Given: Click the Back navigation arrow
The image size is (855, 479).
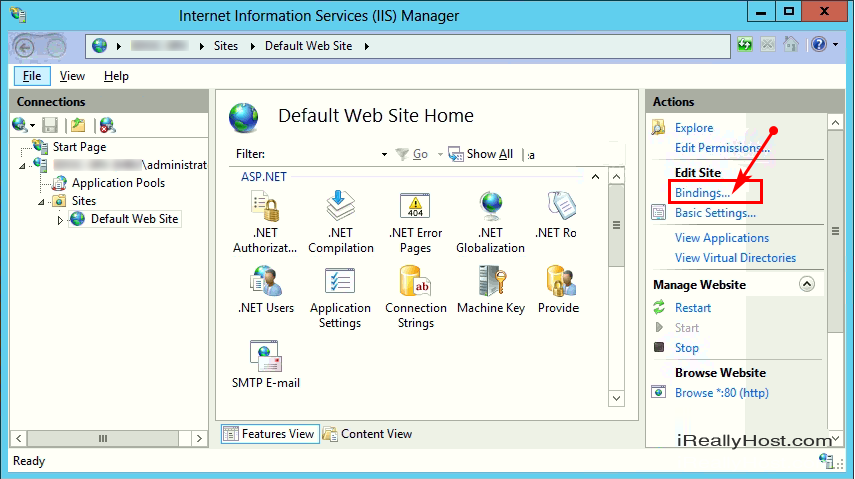Looking at the screenshot, I should tap(24, 47).
